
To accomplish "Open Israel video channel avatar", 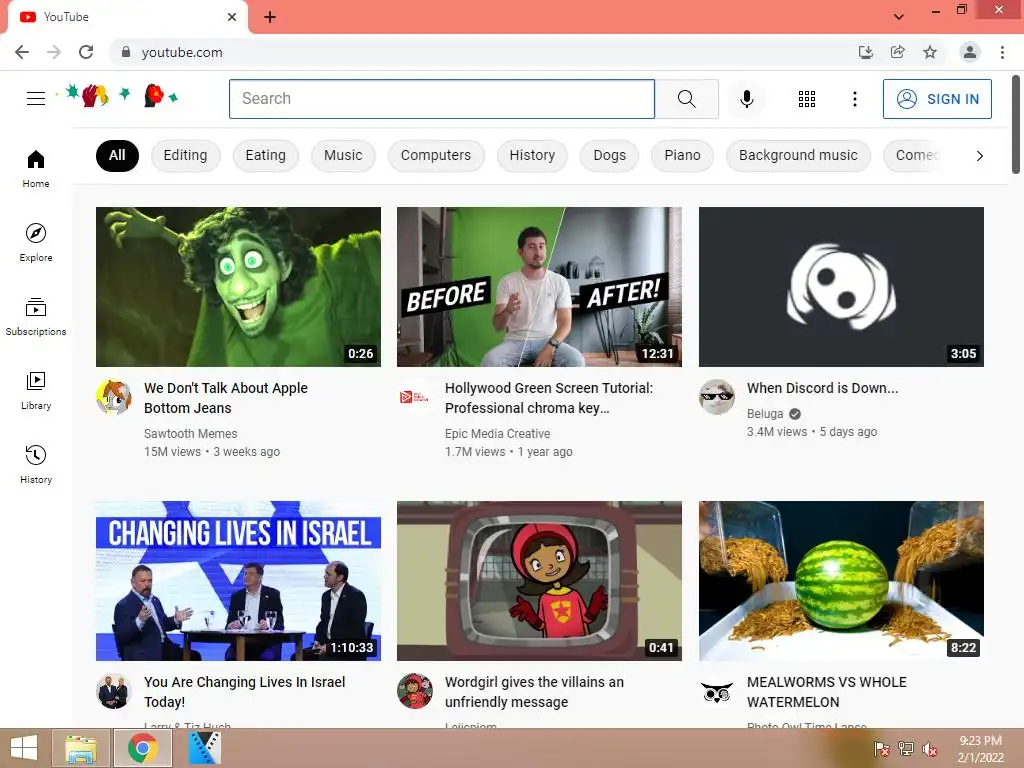I will pos(114,691).
